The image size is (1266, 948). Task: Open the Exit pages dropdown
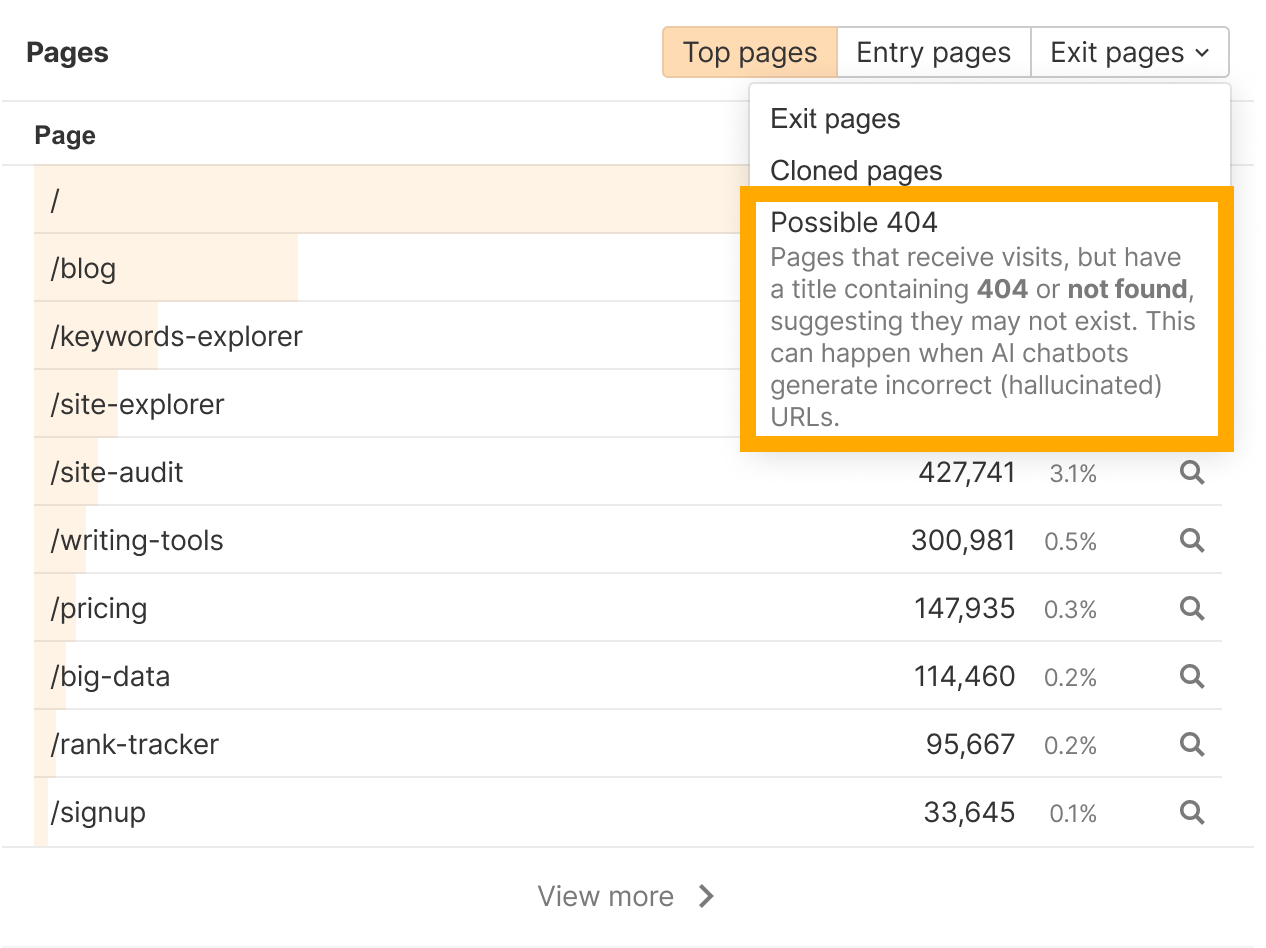pyautogui.click(x=1129, y=53)
